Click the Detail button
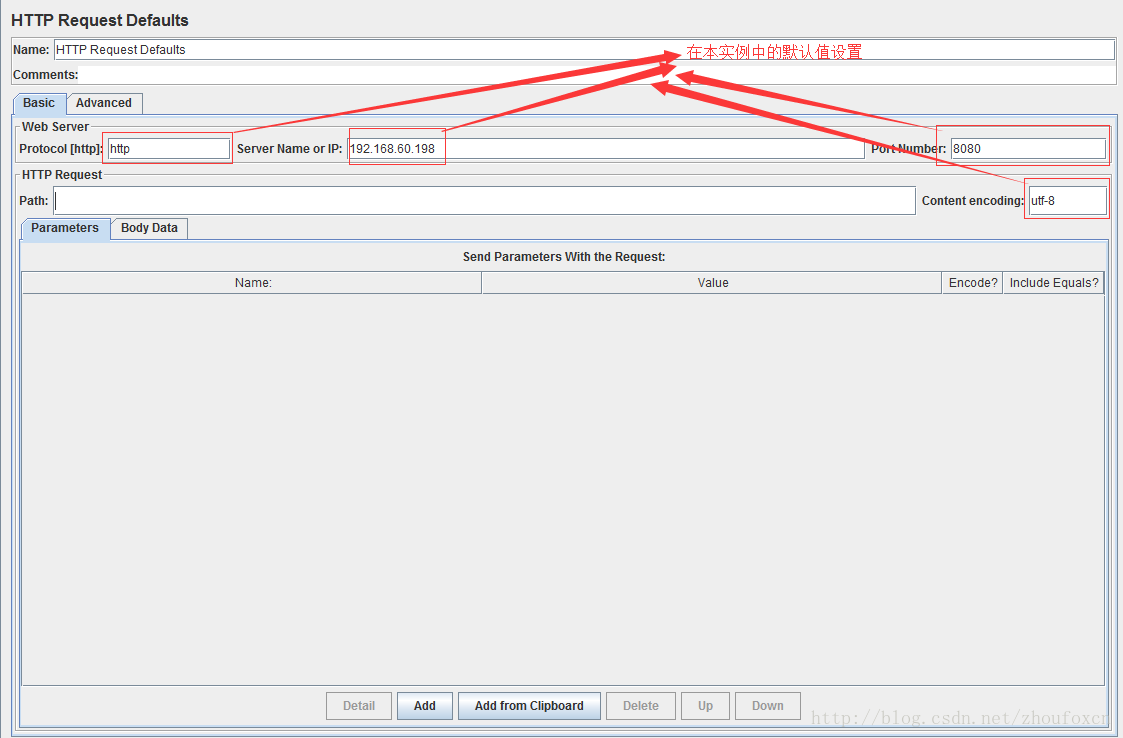Screen dimensions: 1123x738 [359, 706]
